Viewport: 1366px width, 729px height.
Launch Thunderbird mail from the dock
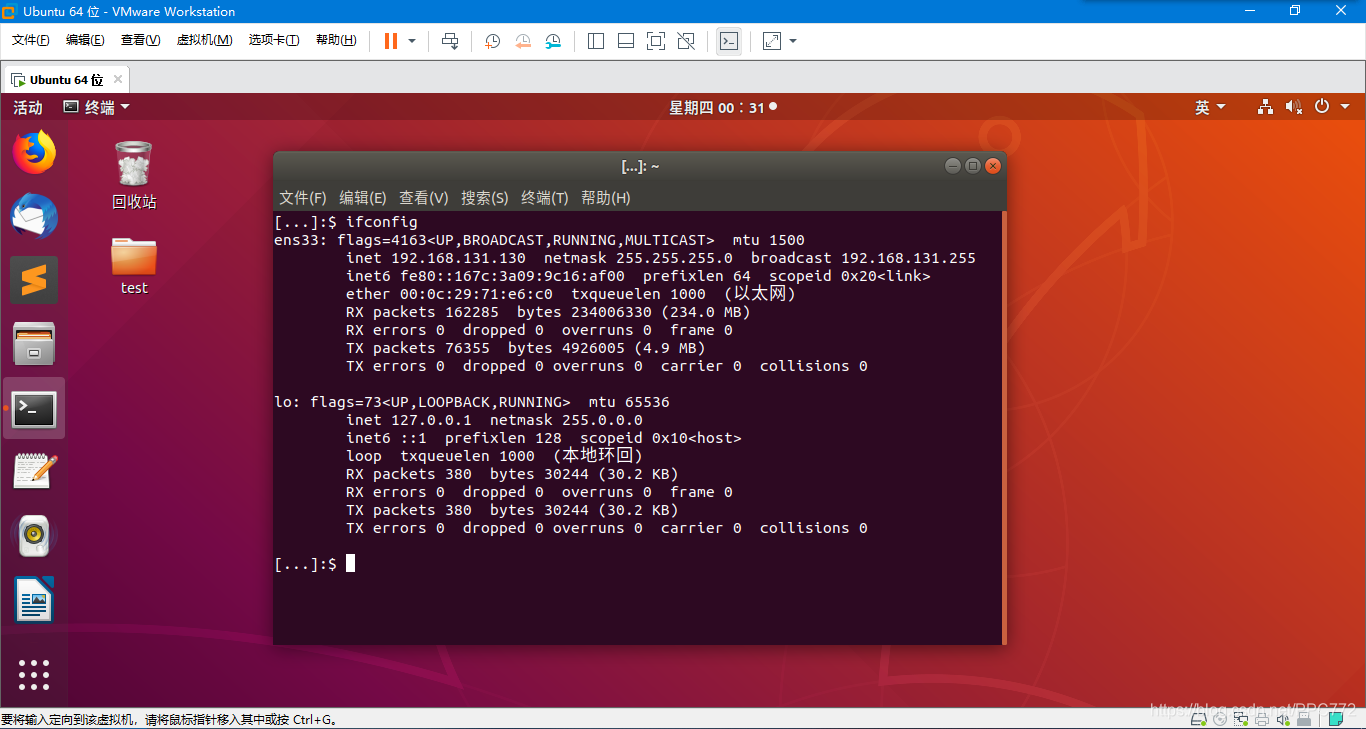coord(34,216)
